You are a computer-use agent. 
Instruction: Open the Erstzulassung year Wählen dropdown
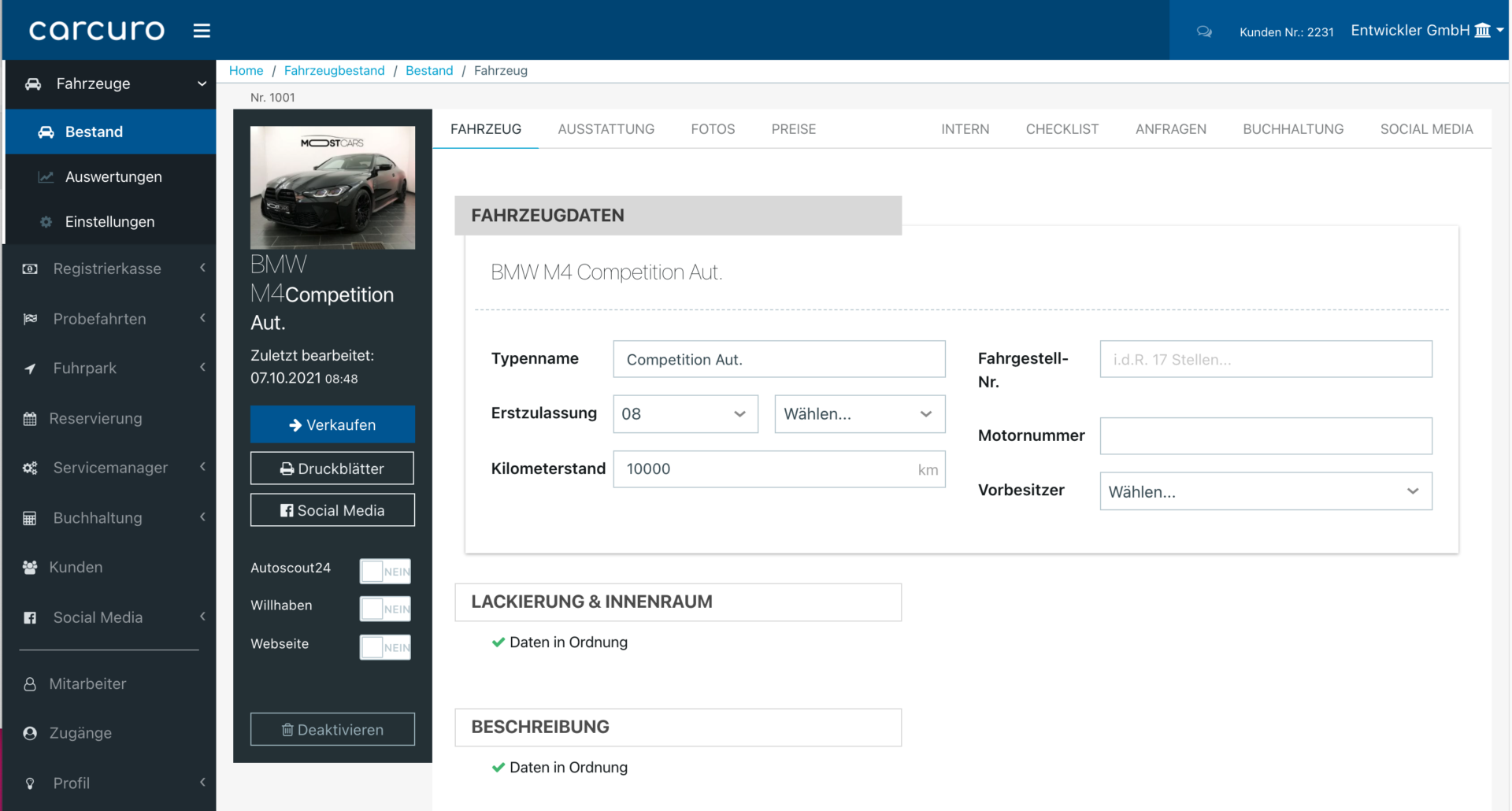coord(860,414)
